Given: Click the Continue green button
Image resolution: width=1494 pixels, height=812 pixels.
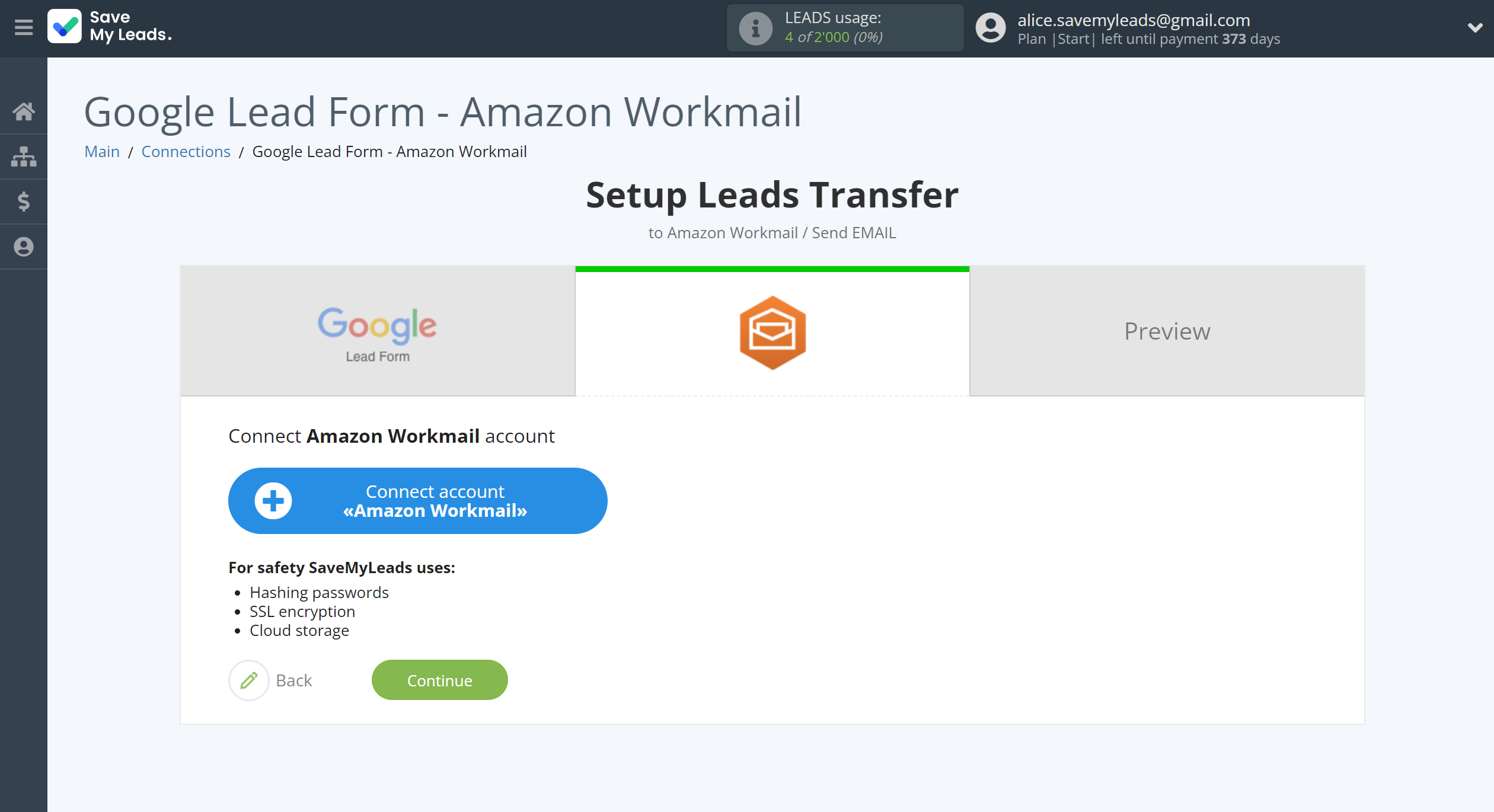Looking at the screenshot, I should point(440,680).
